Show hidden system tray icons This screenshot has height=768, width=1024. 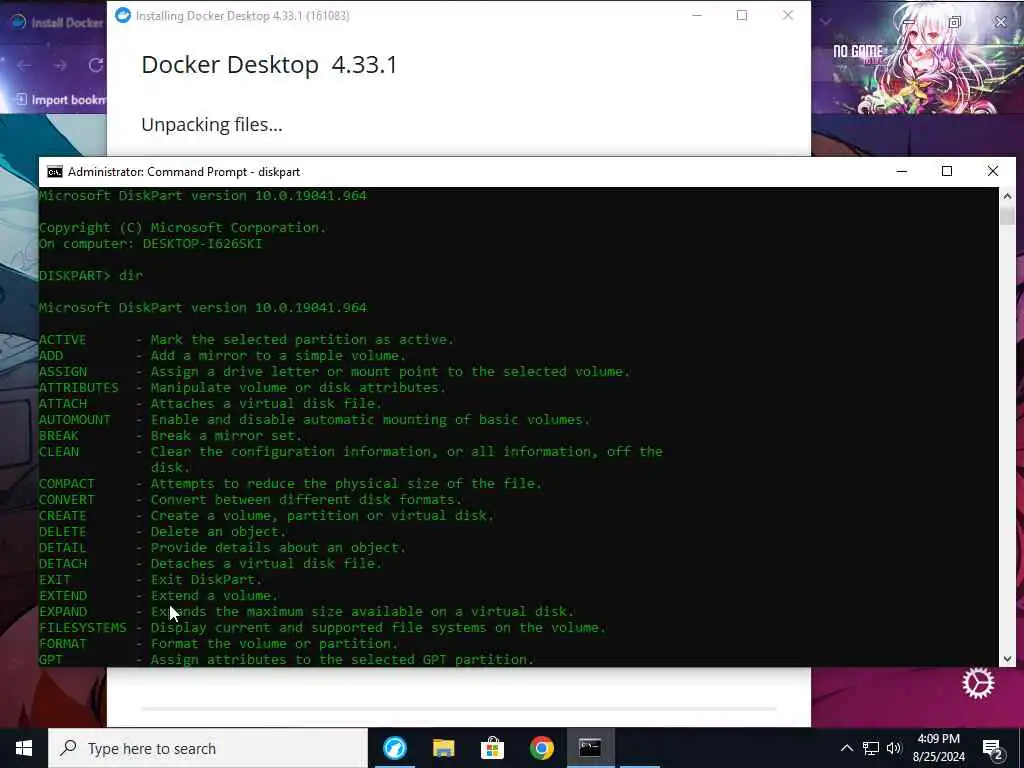tap(846, 748)
